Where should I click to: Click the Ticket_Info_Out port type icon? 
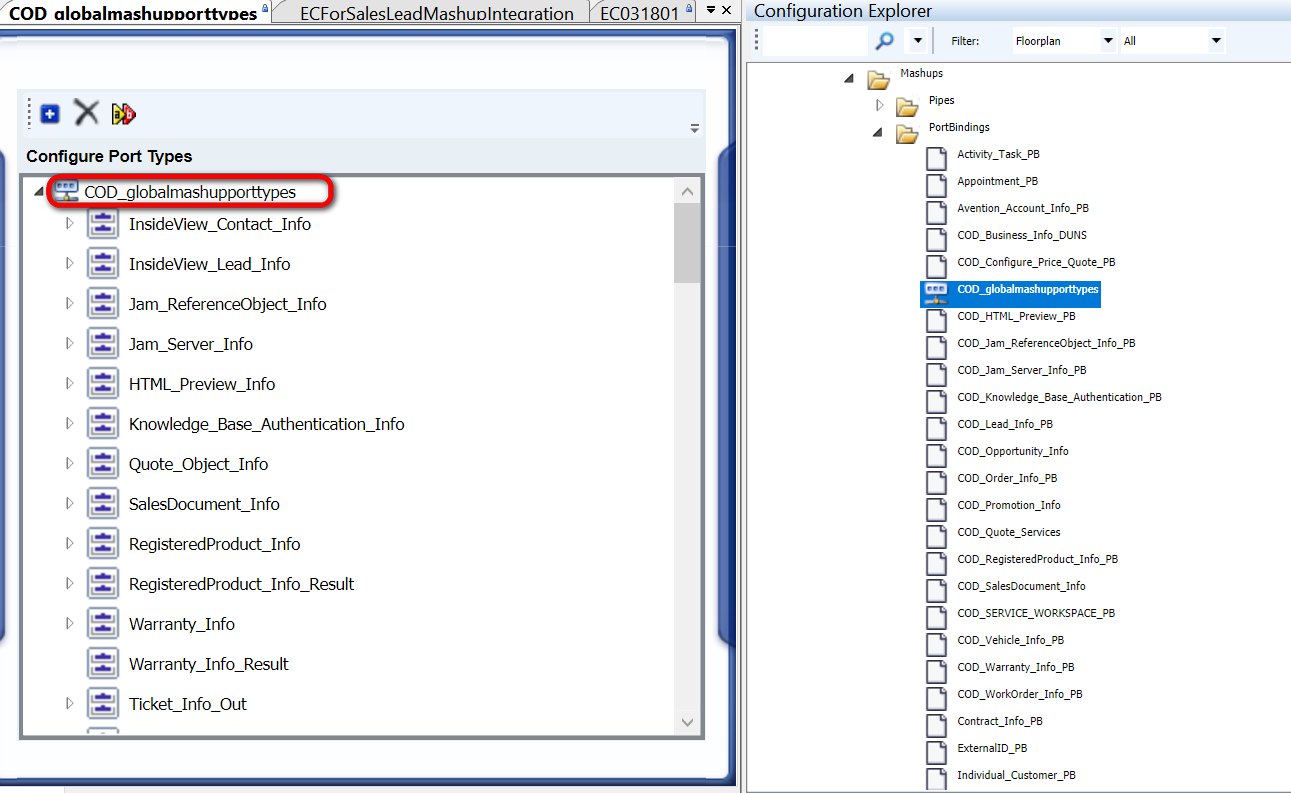103,704
